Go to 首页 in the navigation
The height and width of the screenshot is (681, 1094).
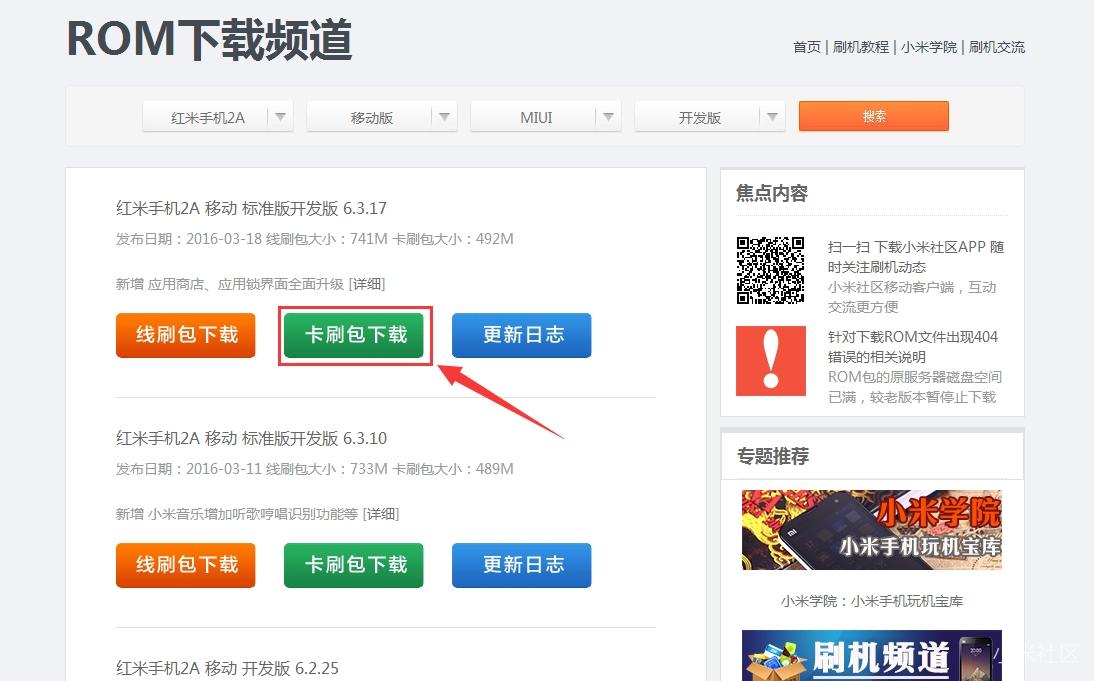[x=806, y=47]
